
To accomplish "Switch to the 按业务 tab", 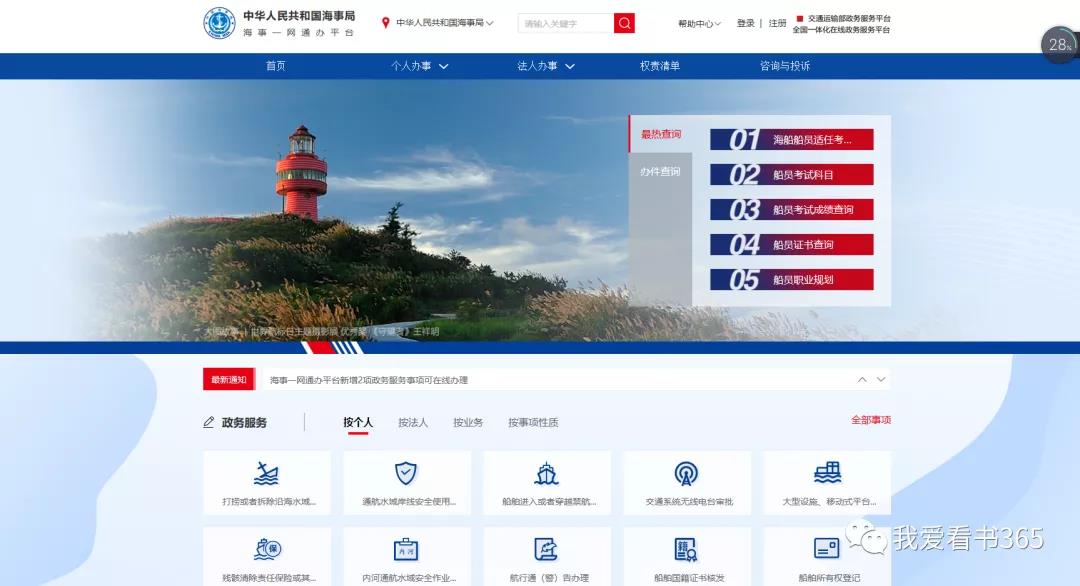I will coord(468,422).
